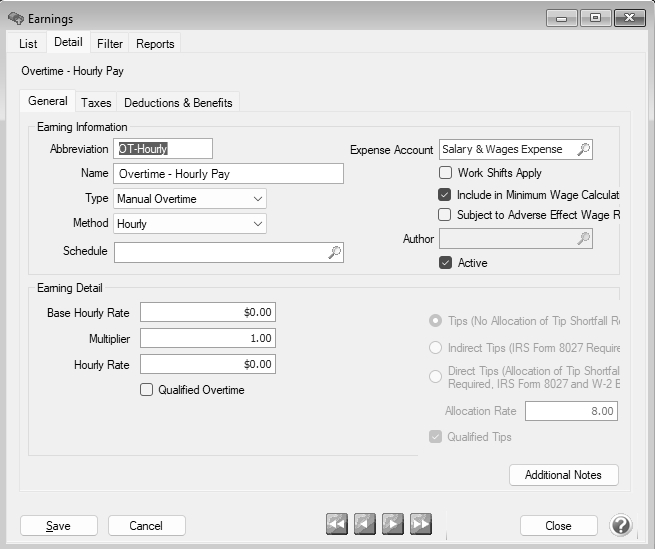Screen dimensions: 655x549
Task: Switch to the Taxes tab
Action: (96, 102)
